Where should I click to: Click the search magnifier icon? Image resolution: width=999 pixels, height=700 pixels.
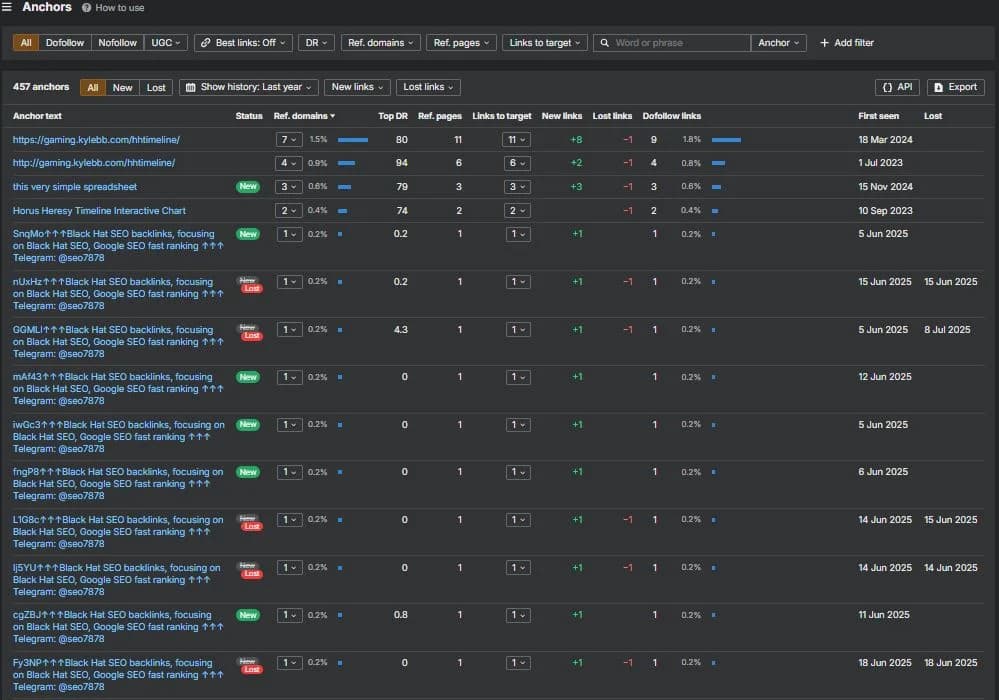[605, 43]
